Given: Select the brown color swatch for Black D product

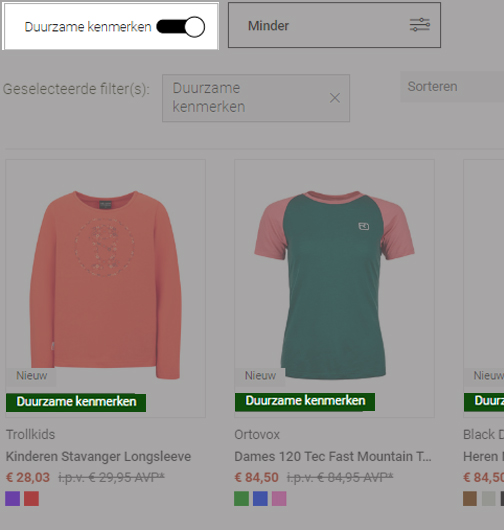Looking at the screenshot, I should [x=470, y=499].
